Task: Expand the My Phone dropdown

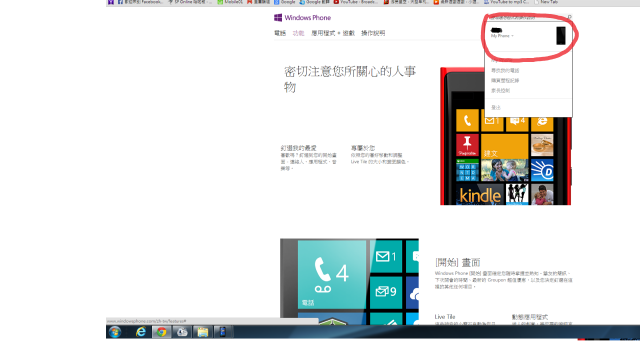Action: click(502, 36)
